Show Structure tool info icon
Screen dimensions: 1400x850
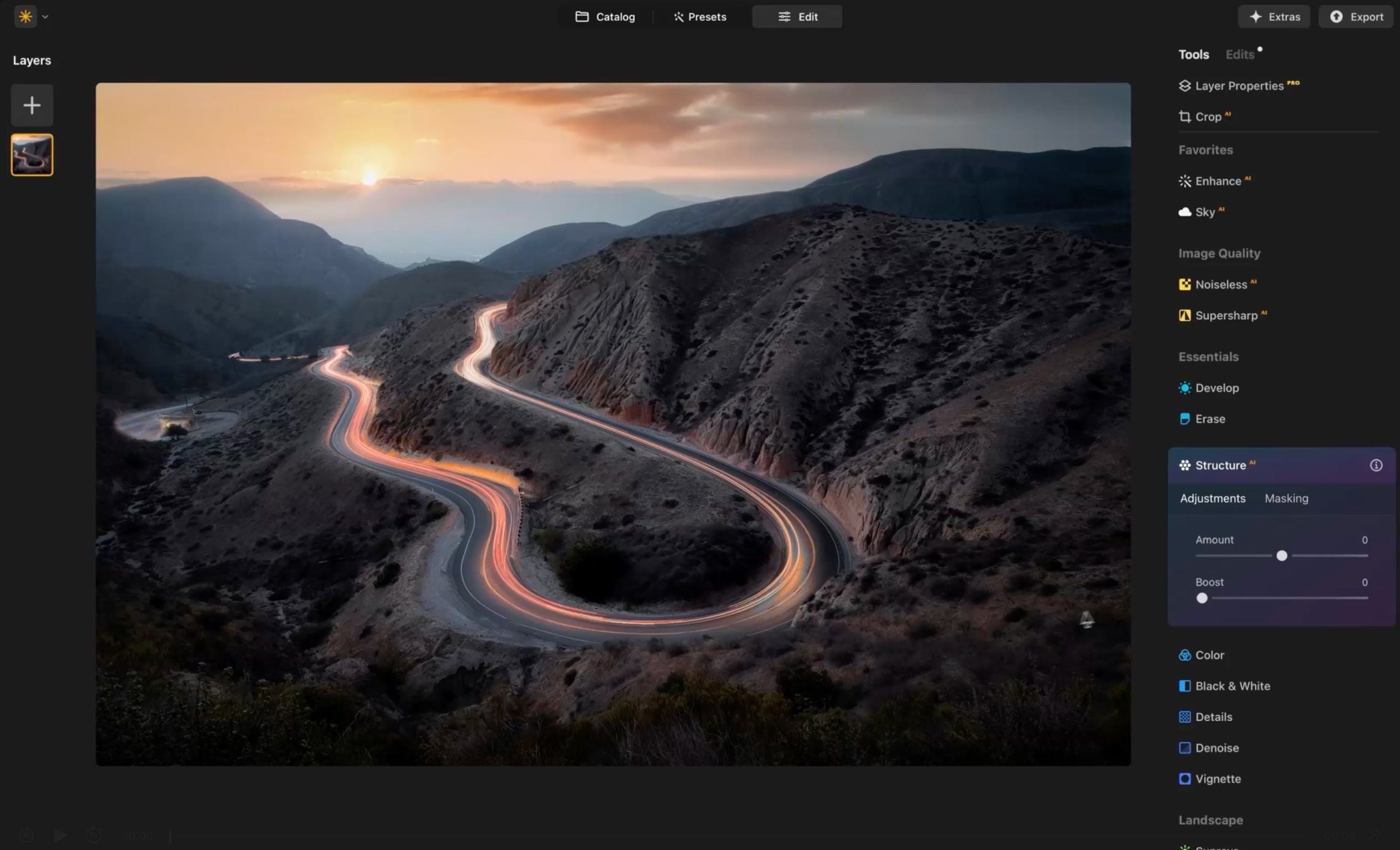tap(1376, 466)
